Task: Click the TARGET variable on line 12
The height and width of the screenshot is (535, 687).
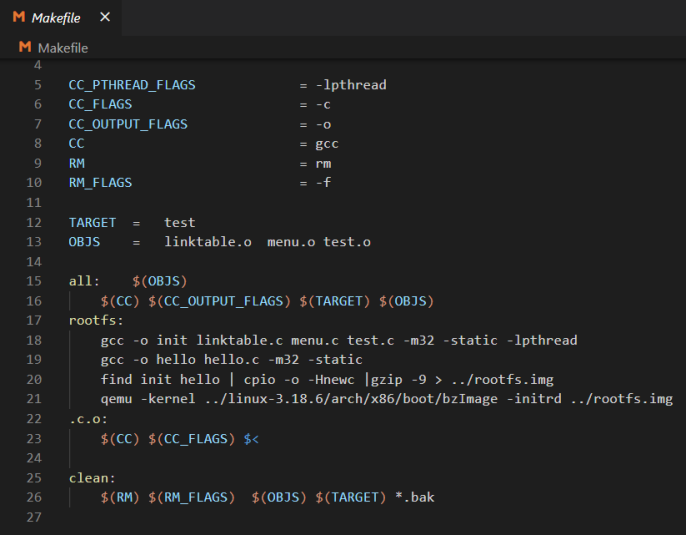Action: pos(92,222)
